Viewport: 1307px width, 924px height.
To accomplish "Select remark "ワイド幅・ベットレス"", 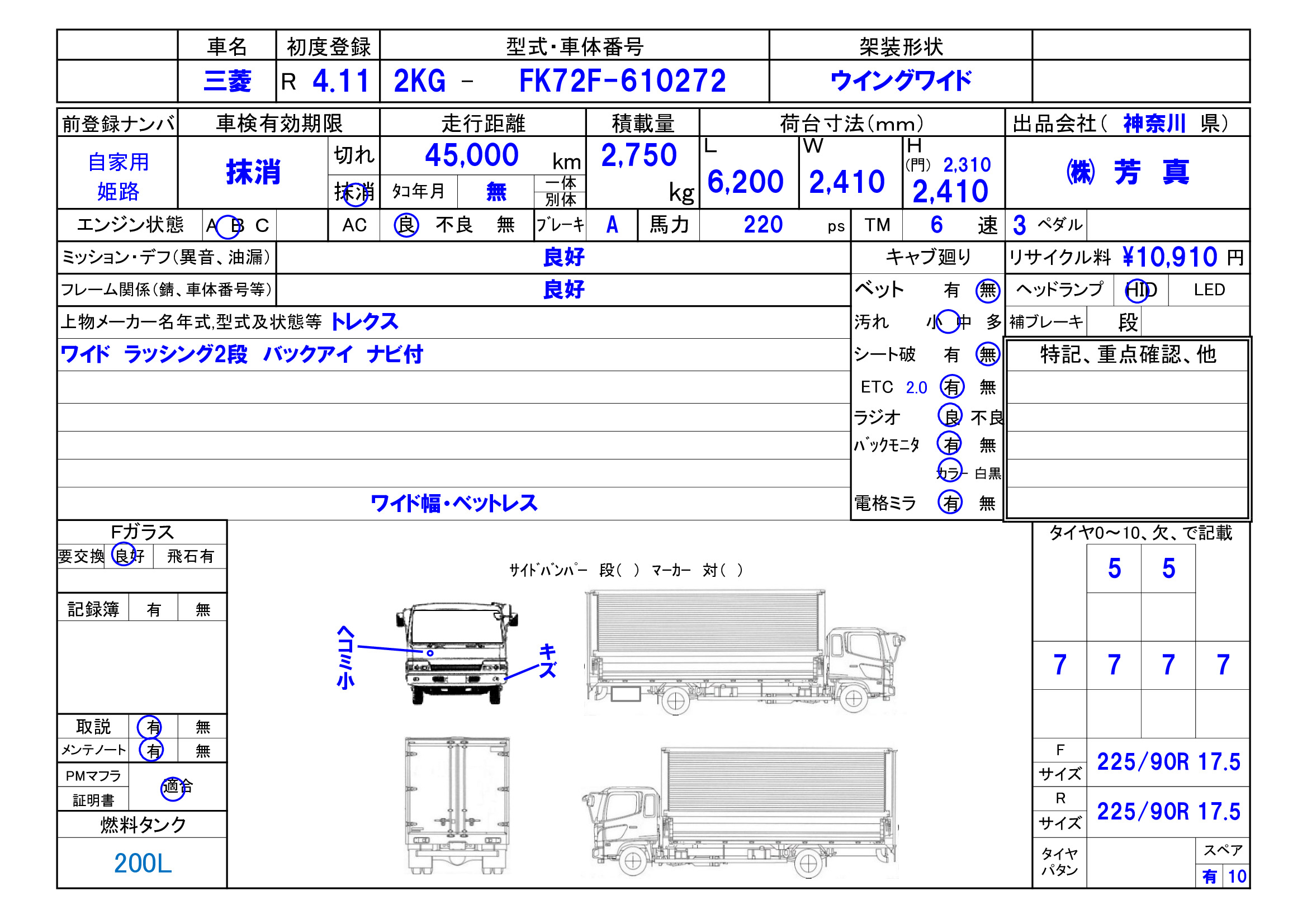I will pos(454,503).
